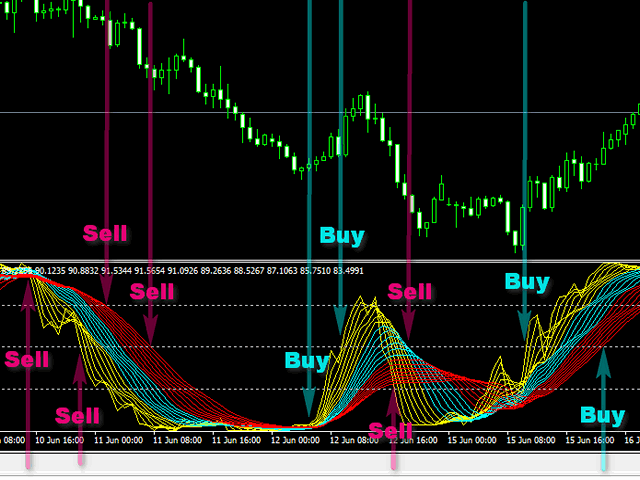
Task: Click the 15 Jun 16:00 time axis label
Action: pos(590,440)
